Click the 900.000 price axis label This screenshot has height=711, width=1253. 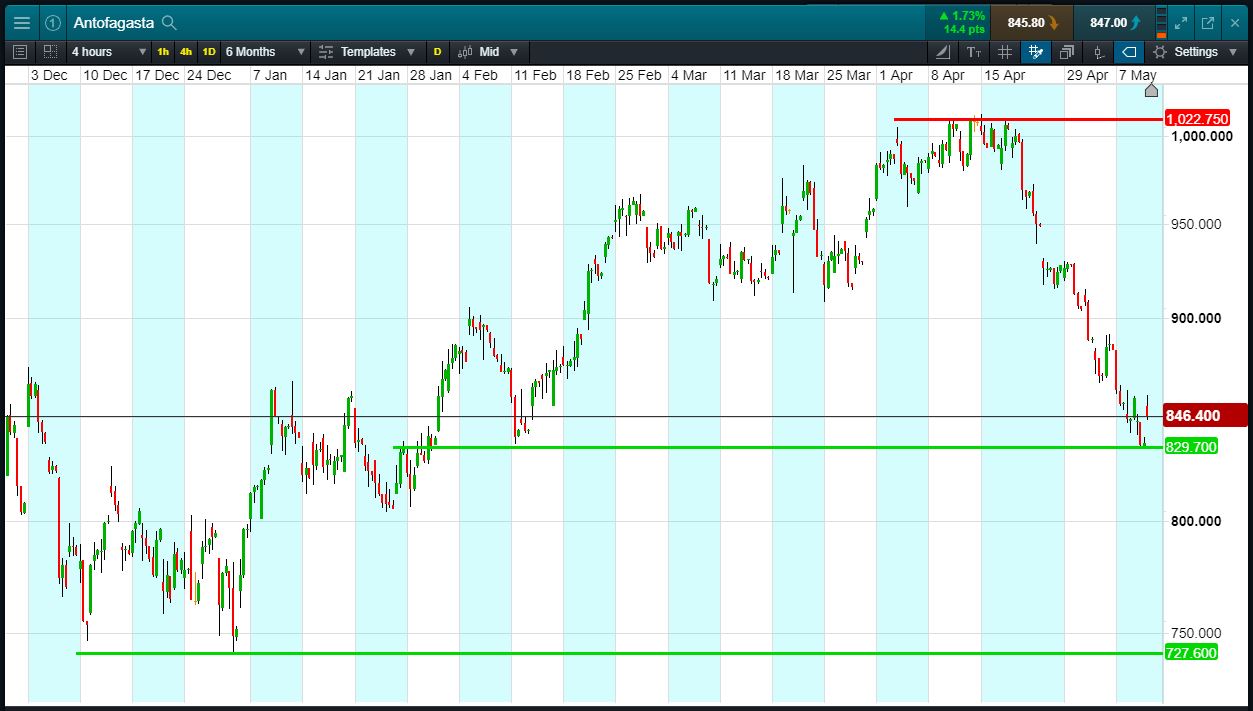coord(1196,318)
